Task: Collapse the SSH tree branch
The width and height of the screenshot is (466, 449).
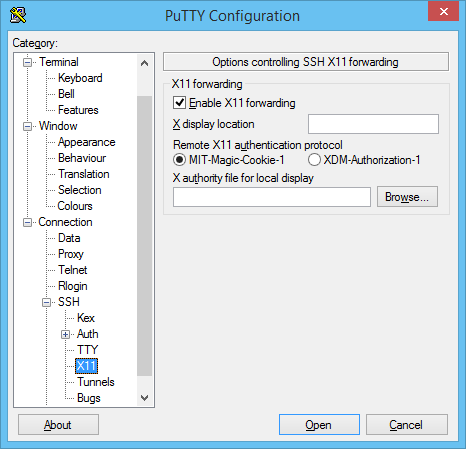Action: pyautogui.click(x=46, y=302)
